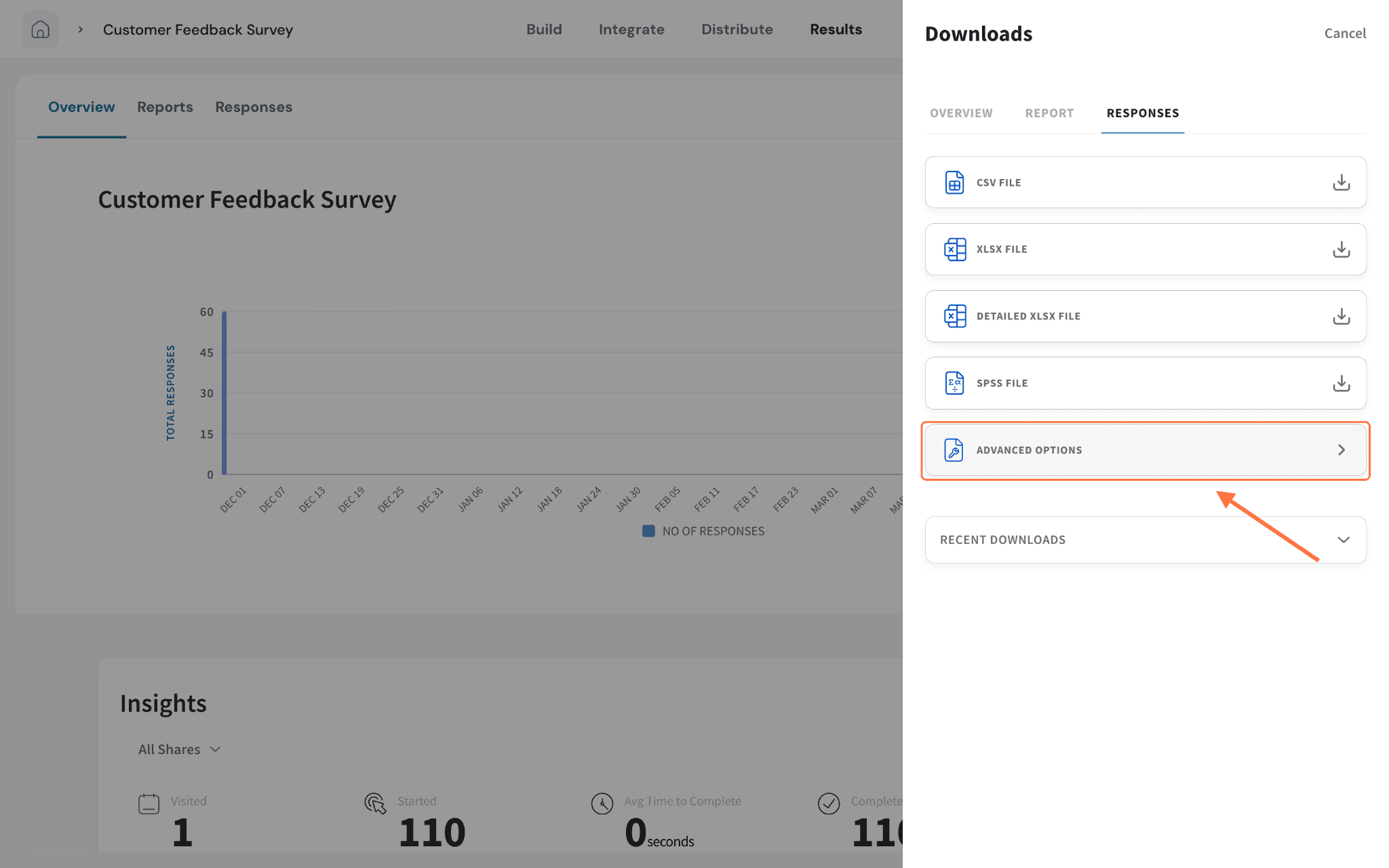Open the Reports tab on results page
Viewport: 1389px width, 868px height.
point(165,107)
